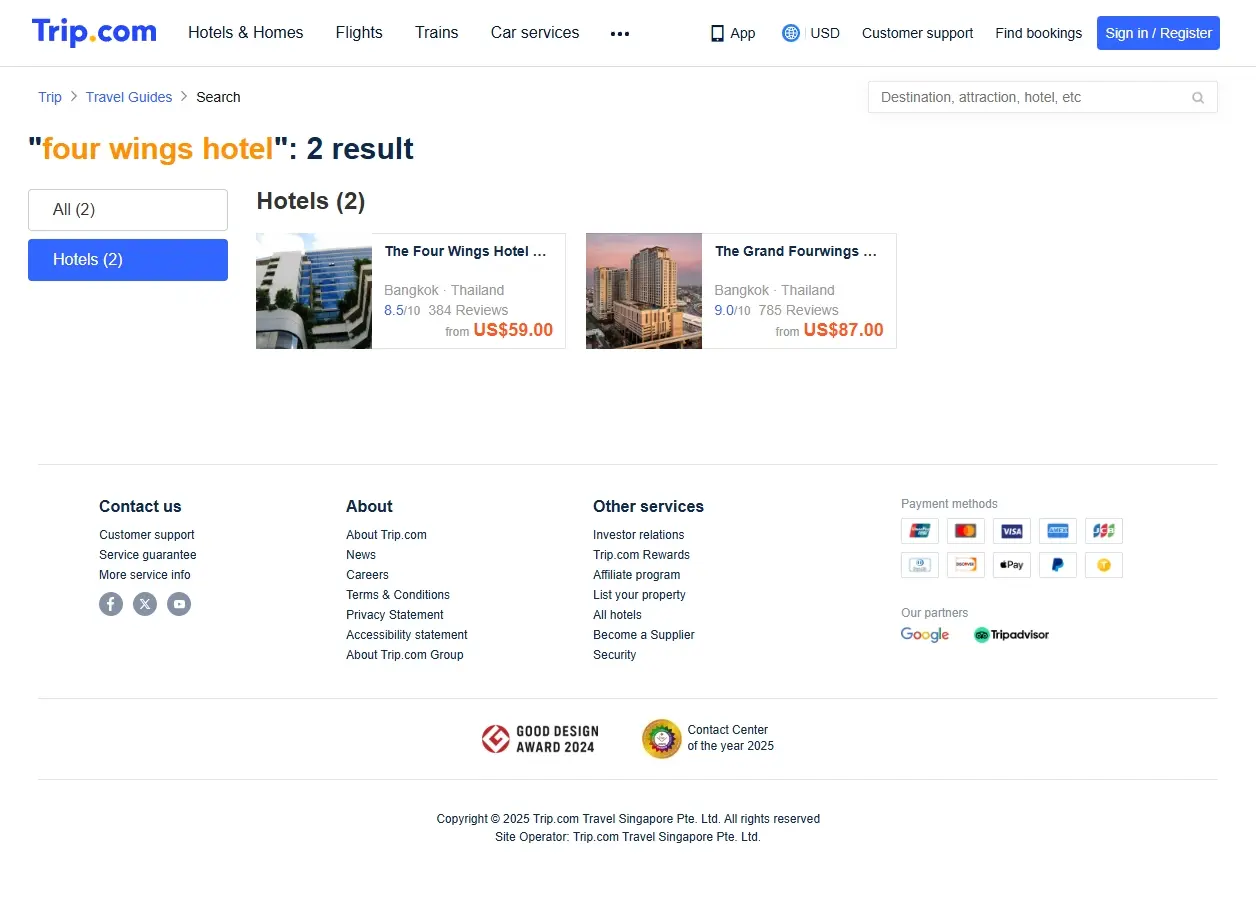Click the Discover payment icon
The height and width of the screenshot is (921, 1256).
tap(966, 565)
